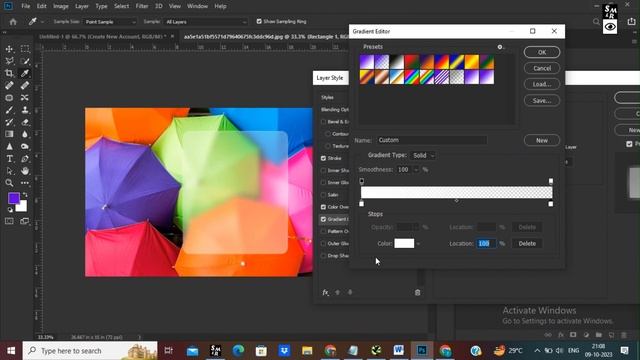This screenshot has width=640, height=360.
Task: Select the Path Selection arrow tool
Action: click(9, 171)
